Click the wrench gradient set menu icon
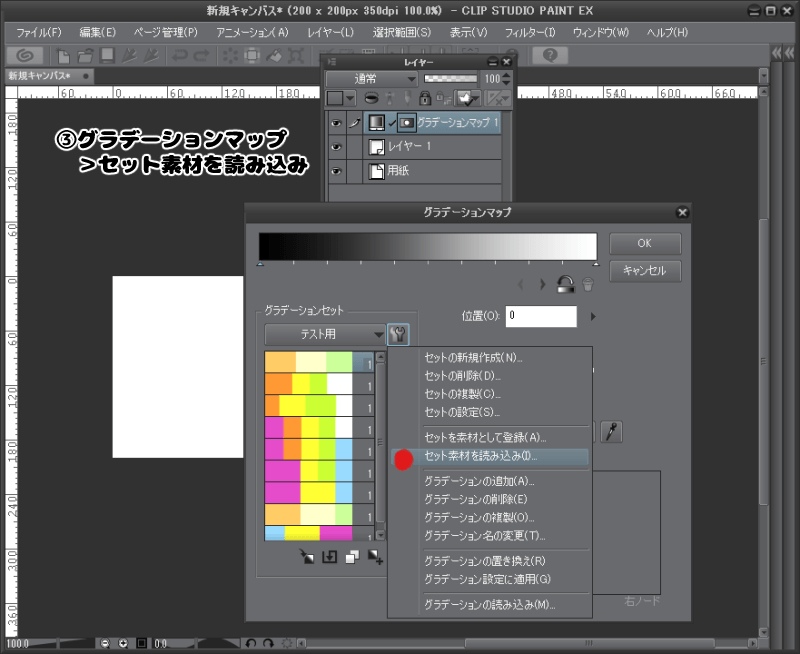 pyautogui.click(x=398, y=334)
